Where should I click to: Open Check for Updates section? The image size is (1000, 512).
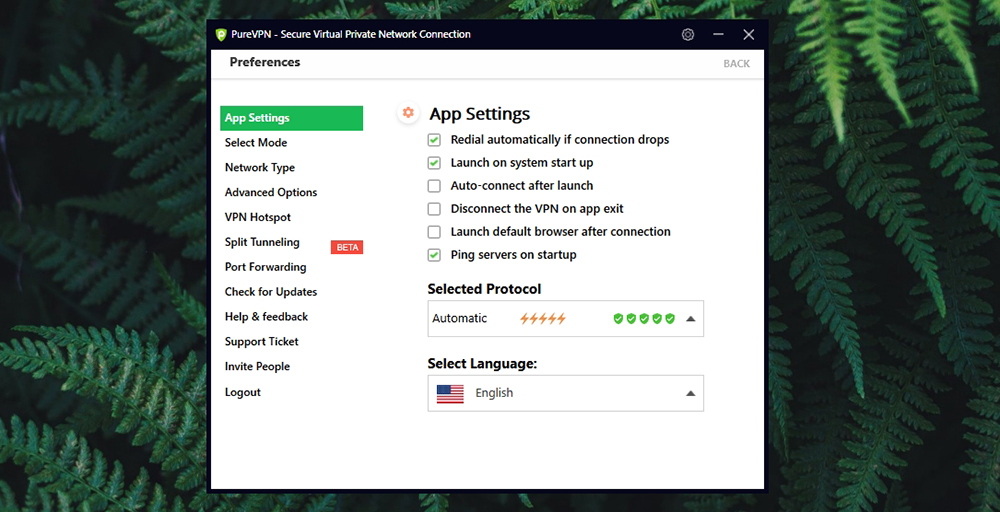[x=270, y=292]
